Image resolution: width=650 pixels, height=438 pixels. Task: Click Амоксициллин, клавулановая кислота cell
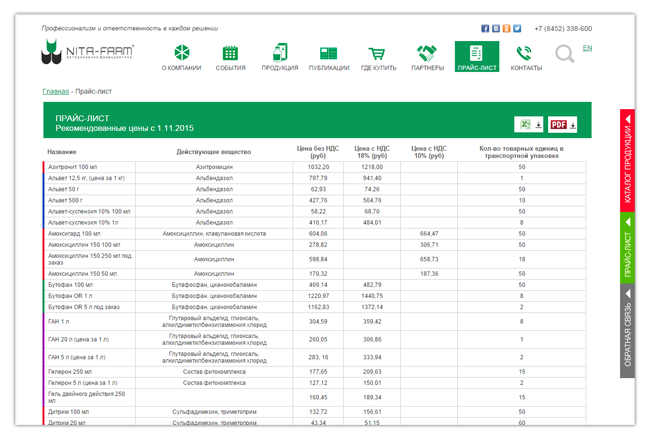coord(214,234)
